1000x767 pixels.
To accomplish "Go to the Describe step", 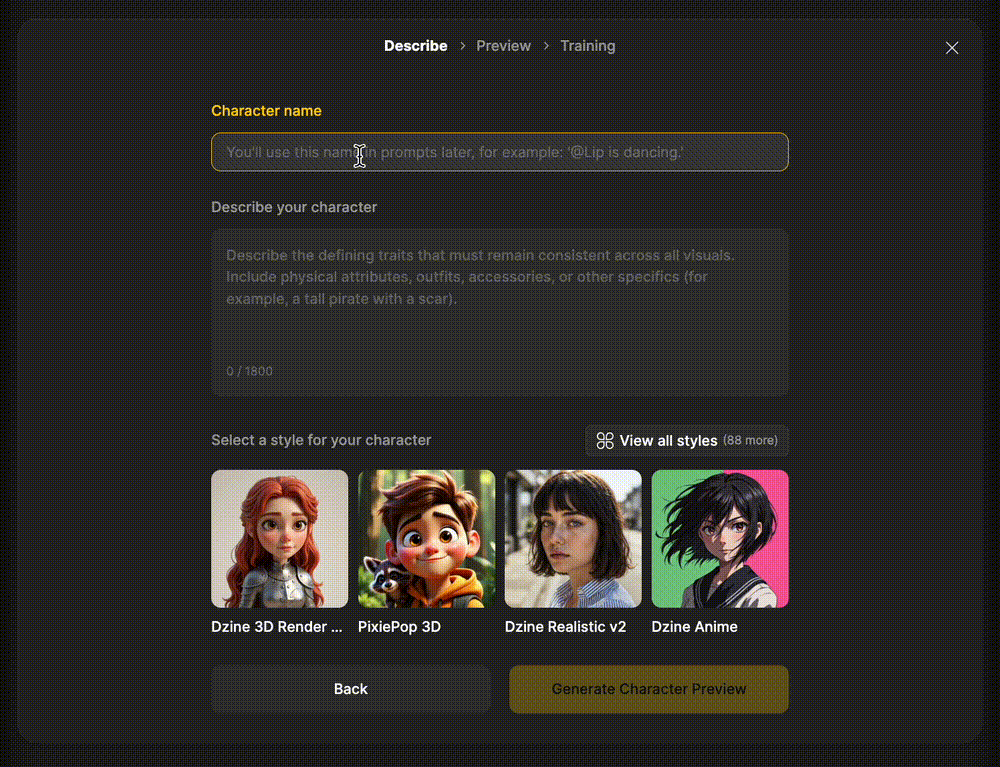I will [415, 46].
